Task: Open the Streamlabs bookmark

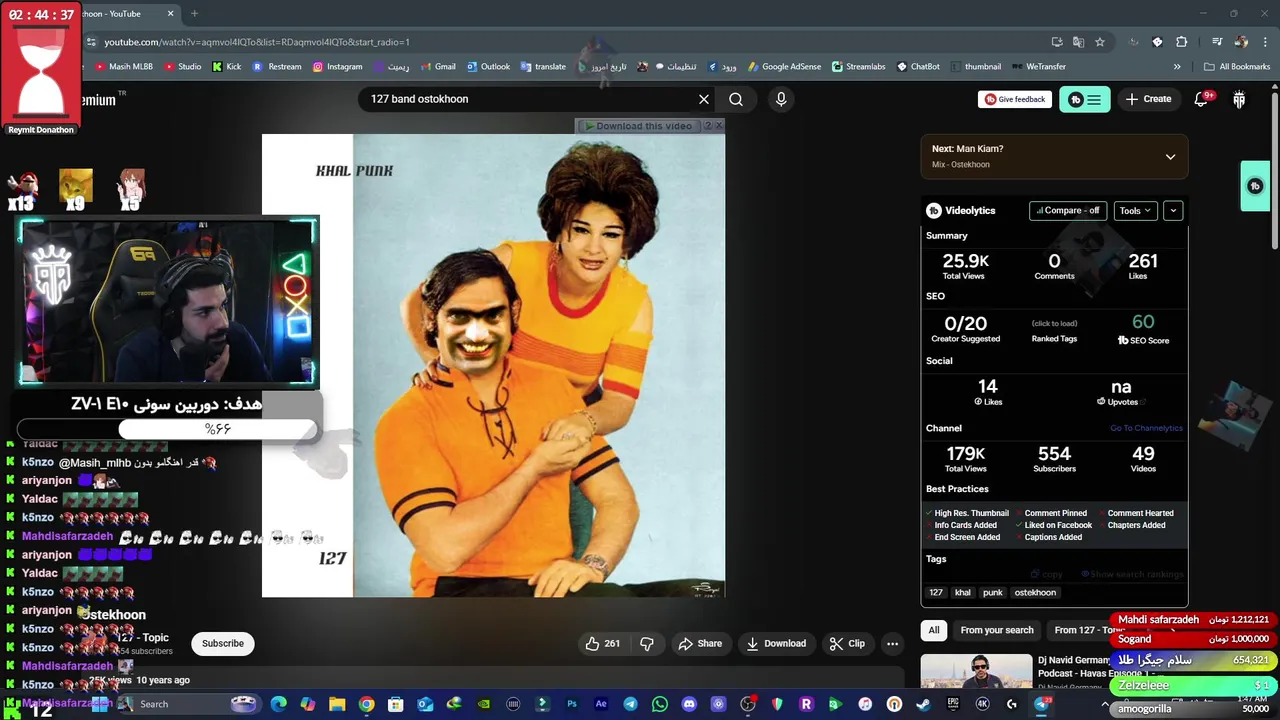Action: tap(858, 67)
